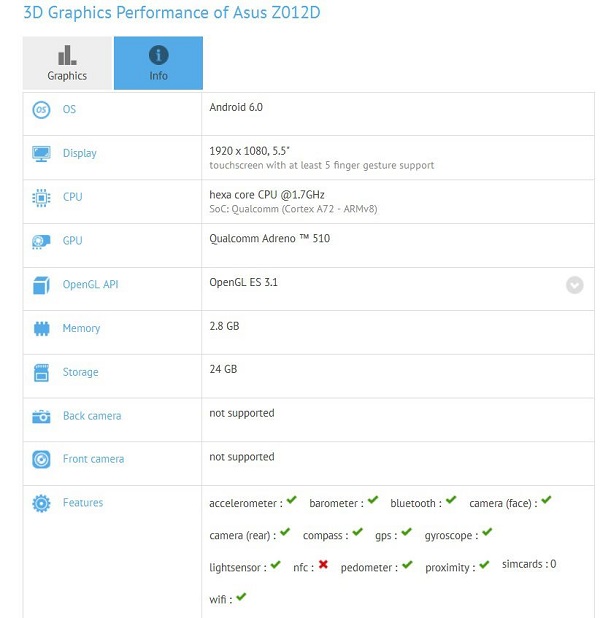Click the OpenGL API label
This screenshot has width=600, height=618.
click(x=90, y=284)
